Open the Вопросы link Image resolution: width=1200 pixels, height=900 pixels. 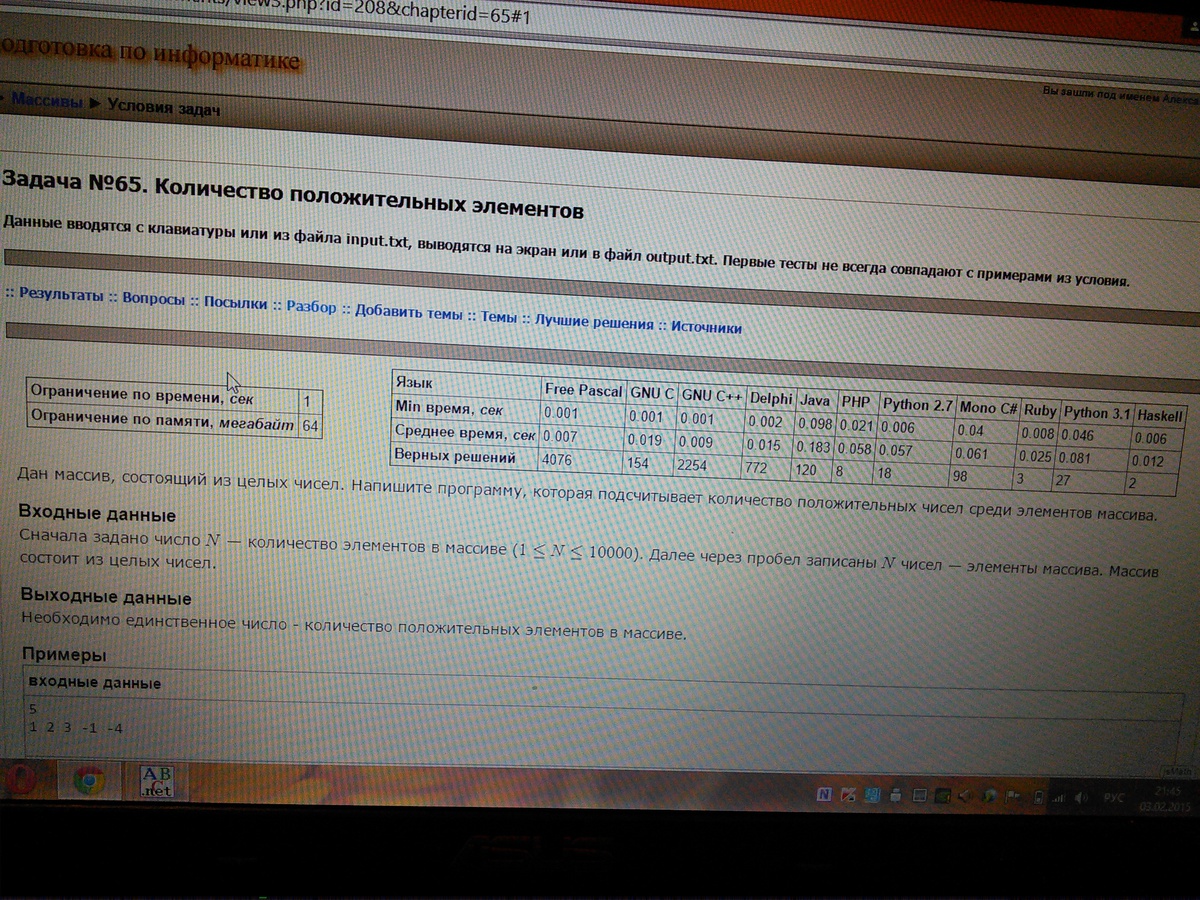153,298
